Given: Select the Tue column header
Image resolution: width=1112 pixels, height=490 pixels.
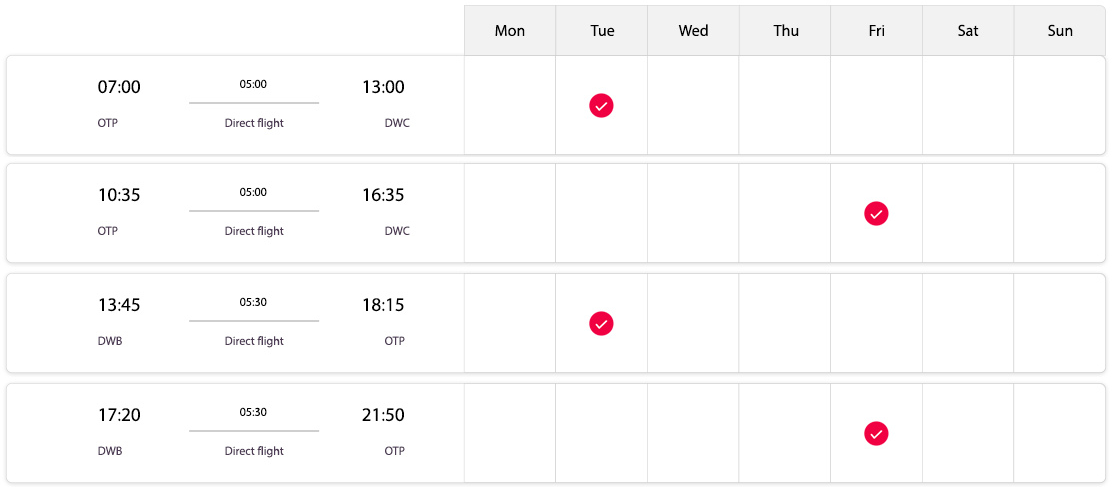Looking at the screenshot, I should [x=601, y=30].
